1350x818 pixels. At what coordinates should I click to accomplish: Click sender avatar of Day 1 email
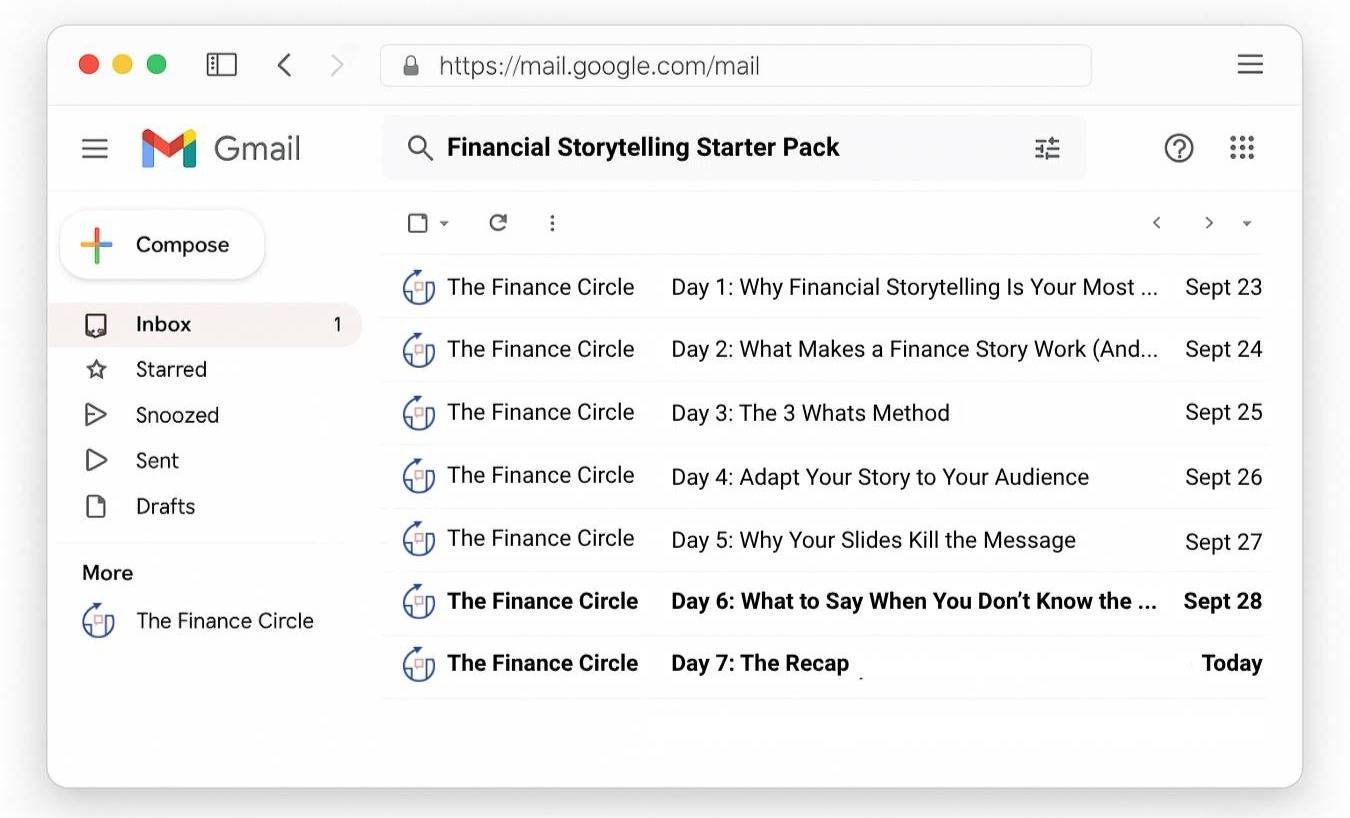(x=419, y=288)
